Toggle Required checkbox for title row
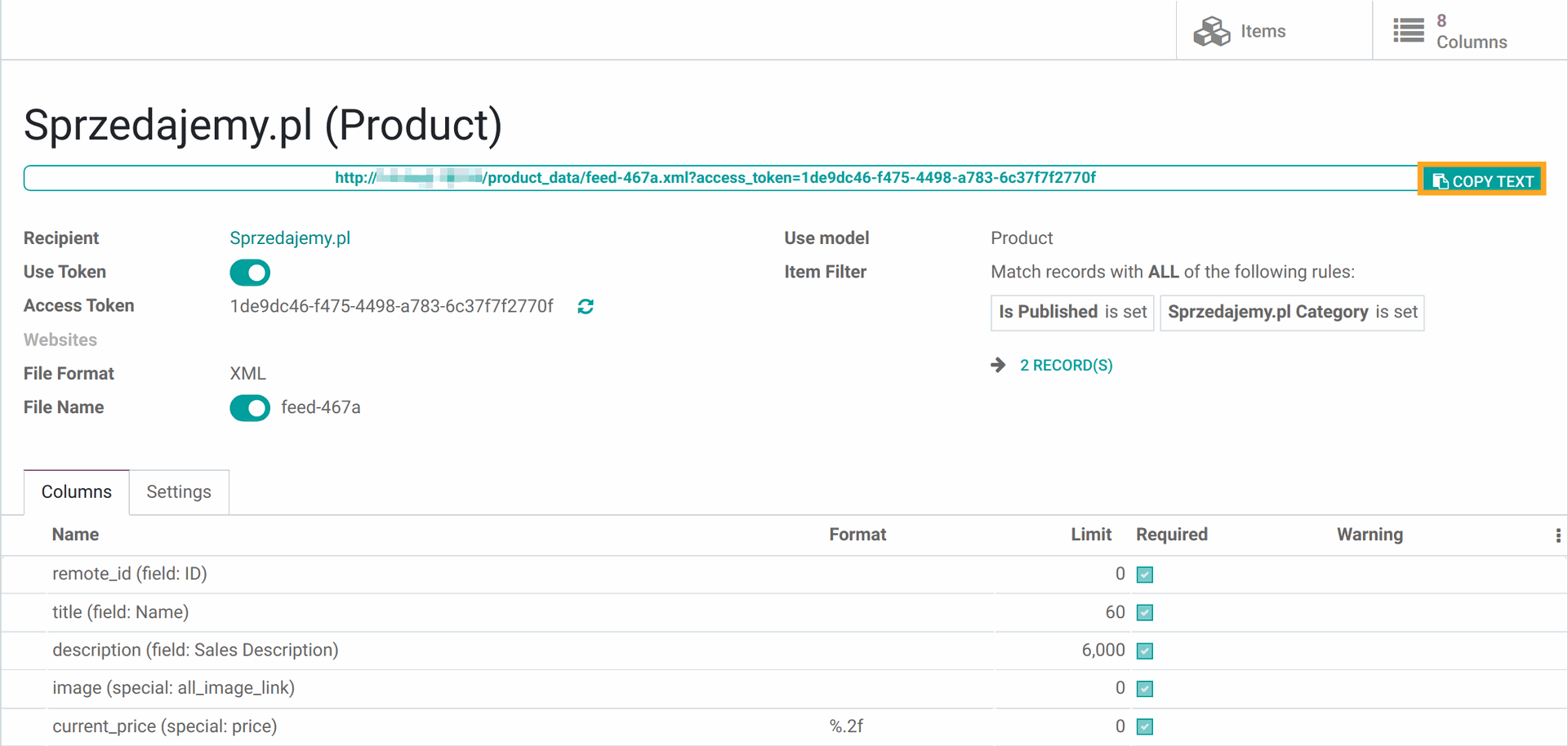Screen dimensions: 1568x746 (x=1145, y=613)
